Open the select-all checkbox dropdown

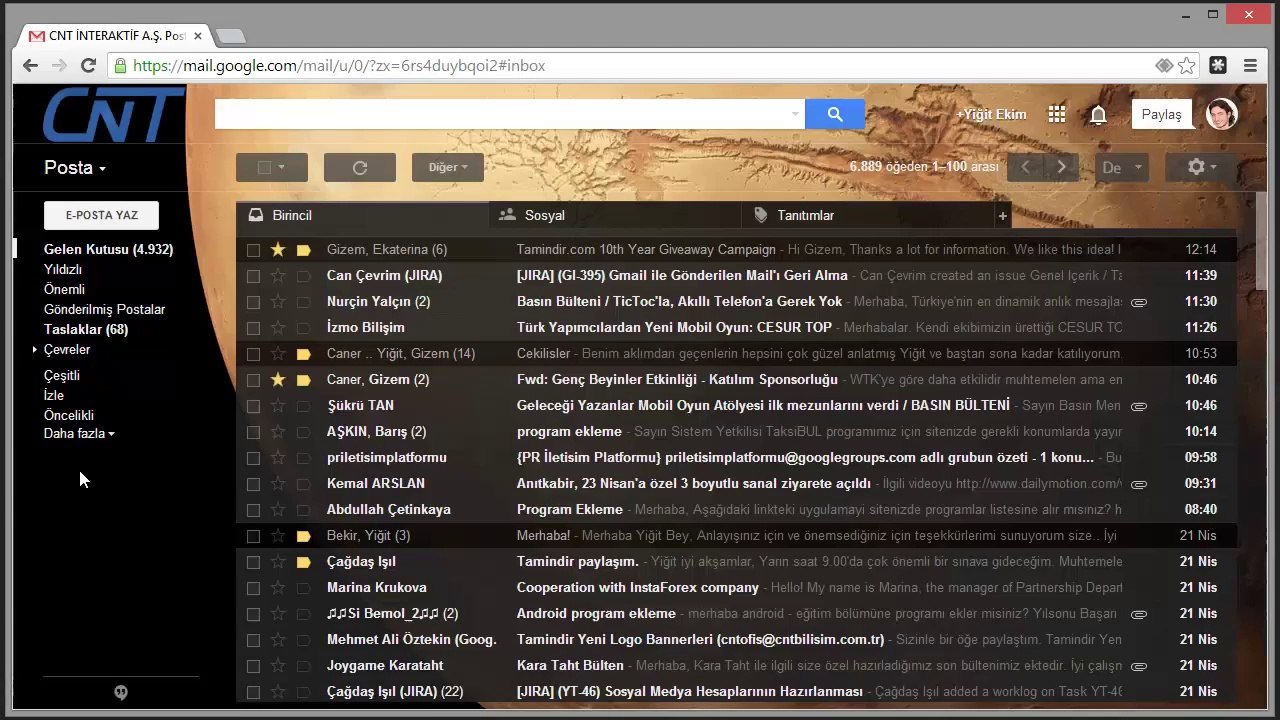coord(271,167)
